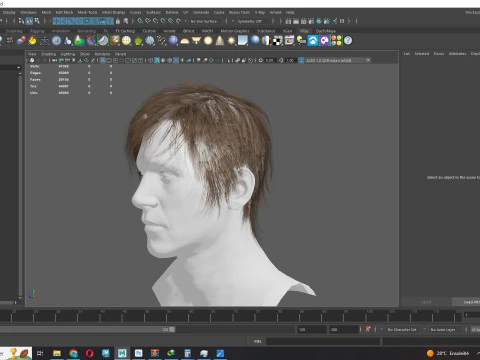The height and width of the screenshot is (360, 480).
Task: Click the yellow grid sphere shelf icon
Action: (126, 41)
